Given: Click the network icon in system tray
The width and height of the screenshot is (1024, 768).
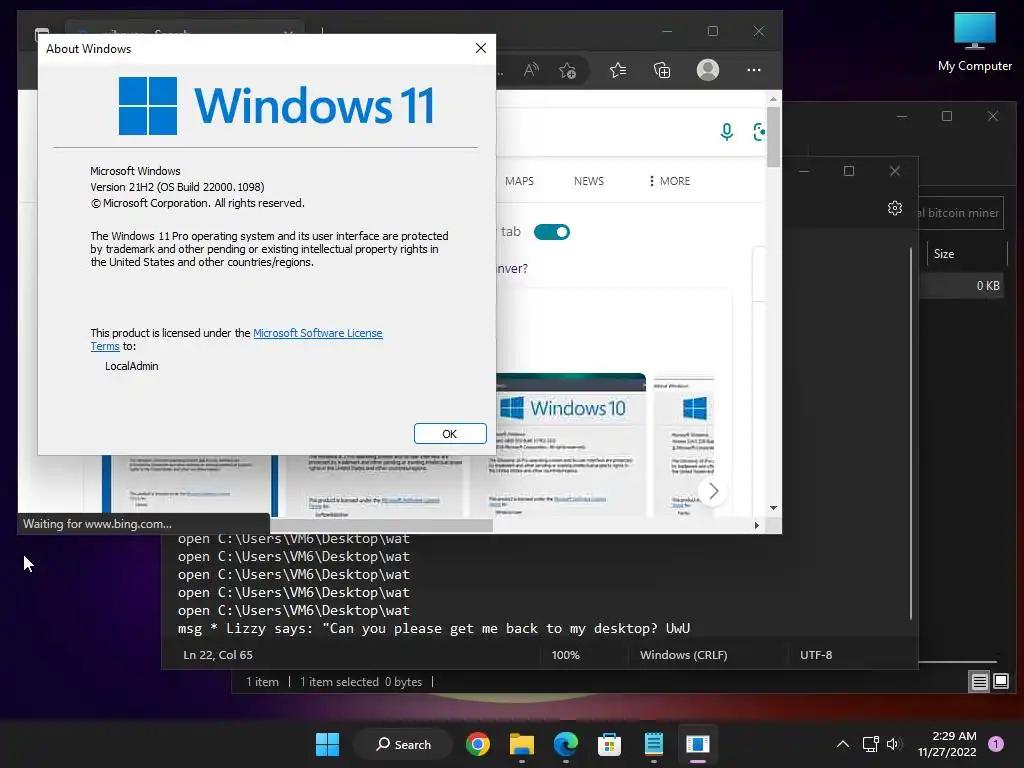Looking at the screenshot, I should [871, 744].
